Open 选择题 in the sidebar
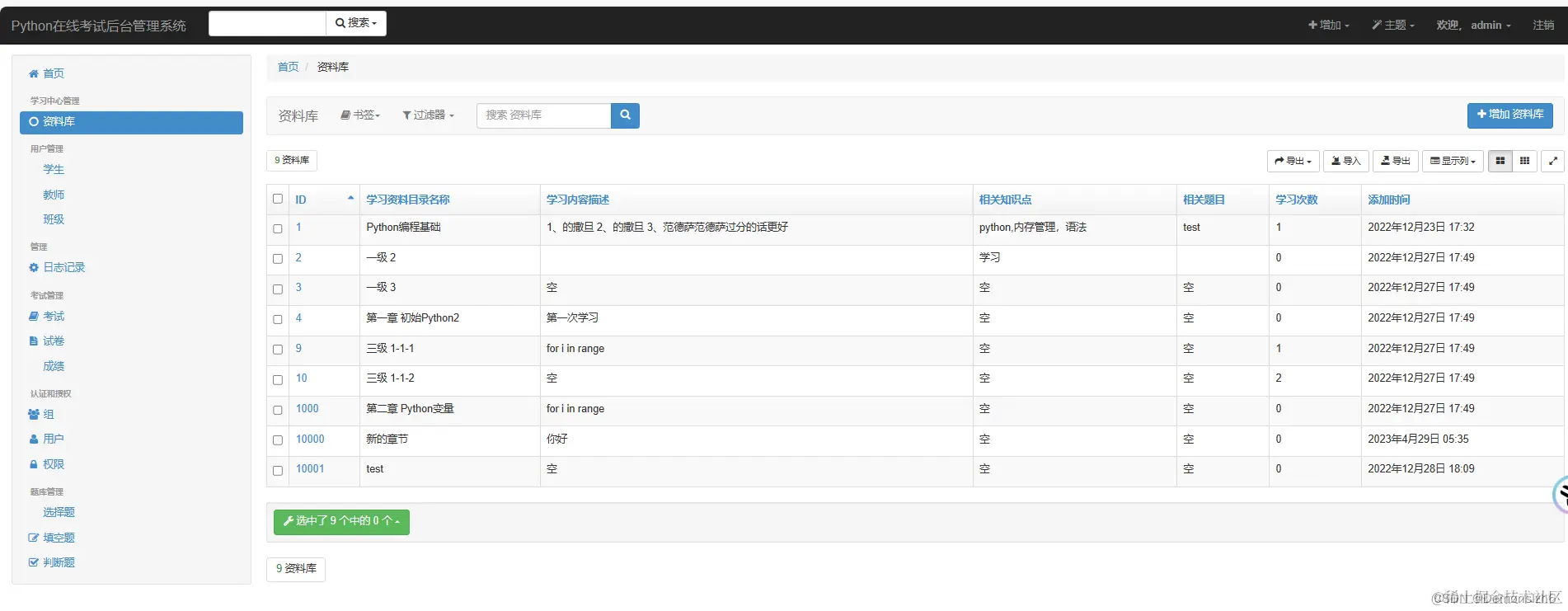The height and width of the screenshot is (611, 1568). [59, 512]
